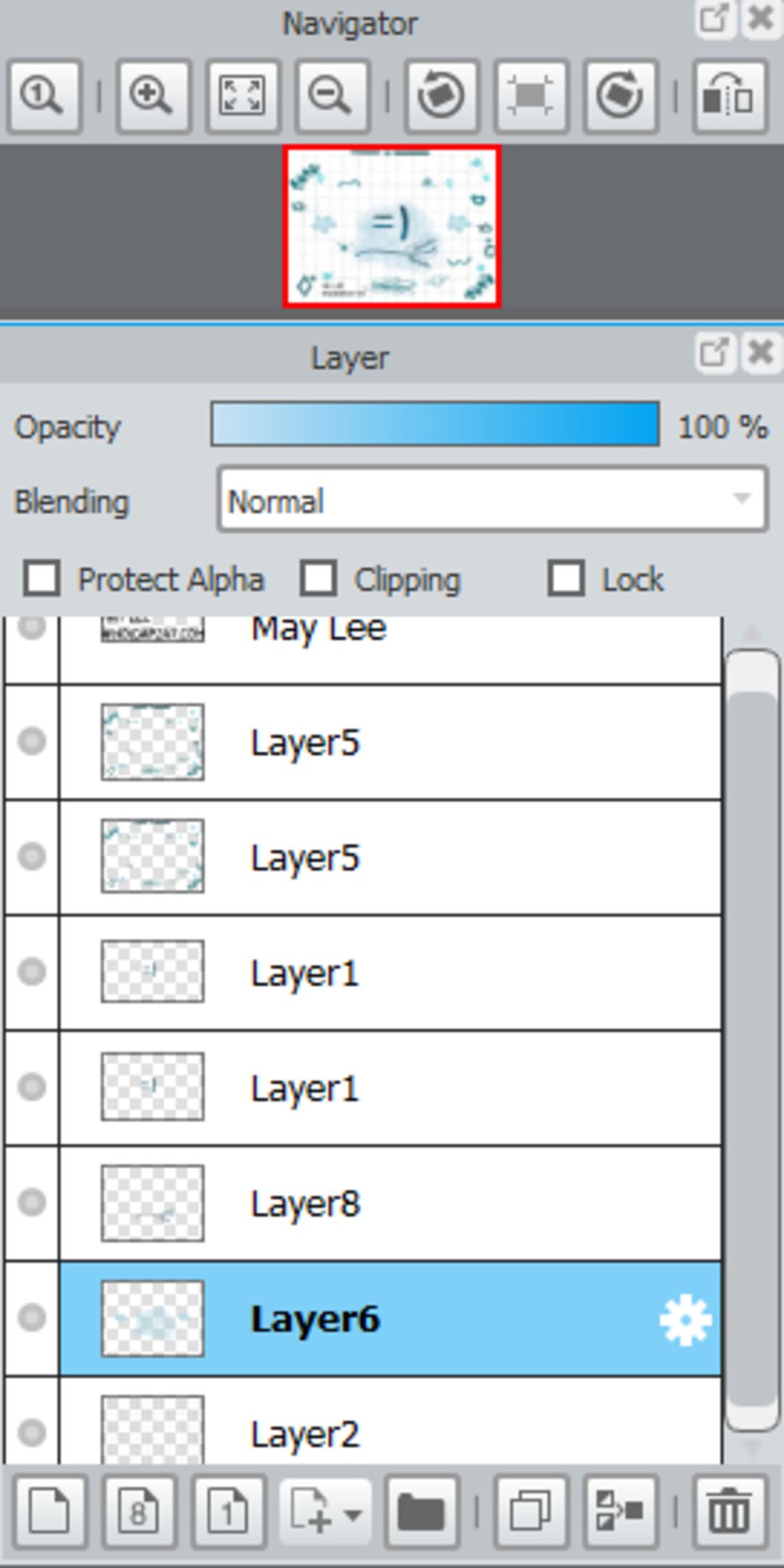Duplicate the selected layer
The height and width of the screenshot is (1568, 784).
pos(531,1511)
